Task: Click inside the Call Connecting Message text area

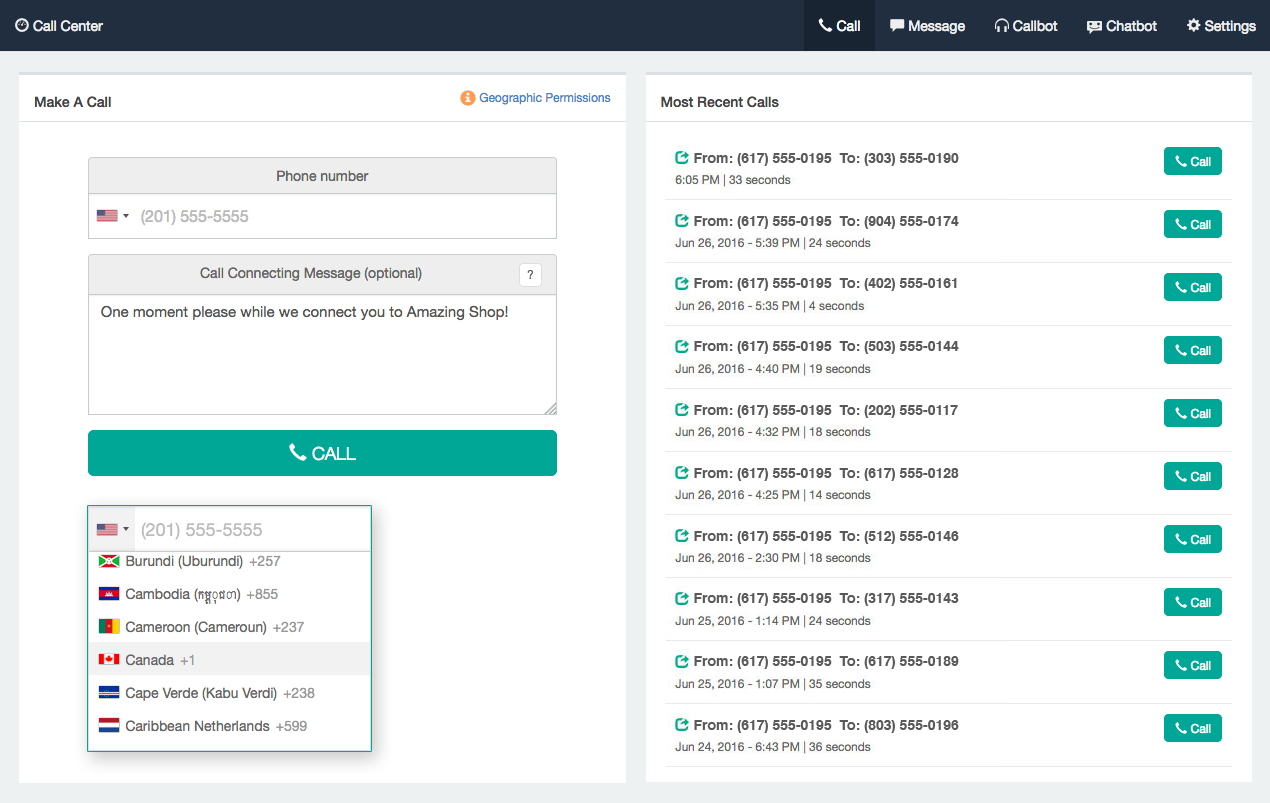Action: pos(322,355)
